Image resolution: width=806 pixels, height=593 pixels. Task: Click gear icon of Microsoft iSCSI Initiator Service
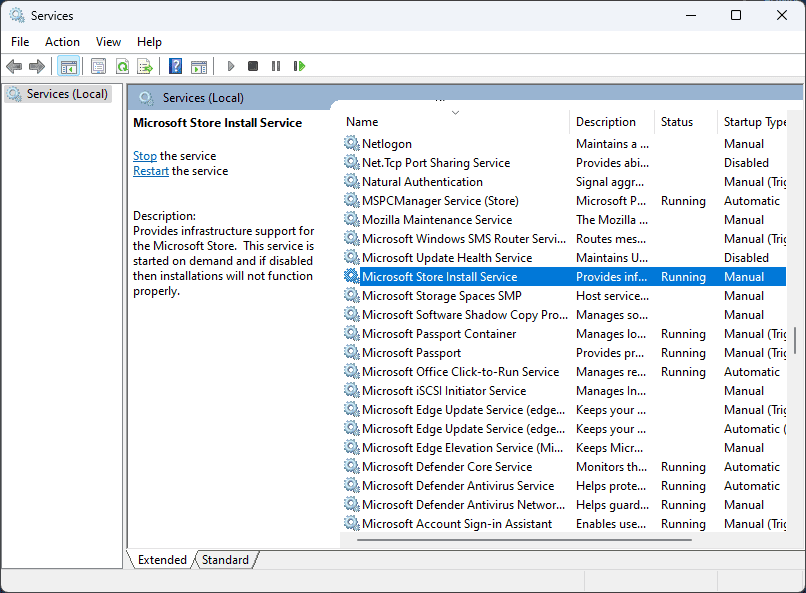(351, 391)
